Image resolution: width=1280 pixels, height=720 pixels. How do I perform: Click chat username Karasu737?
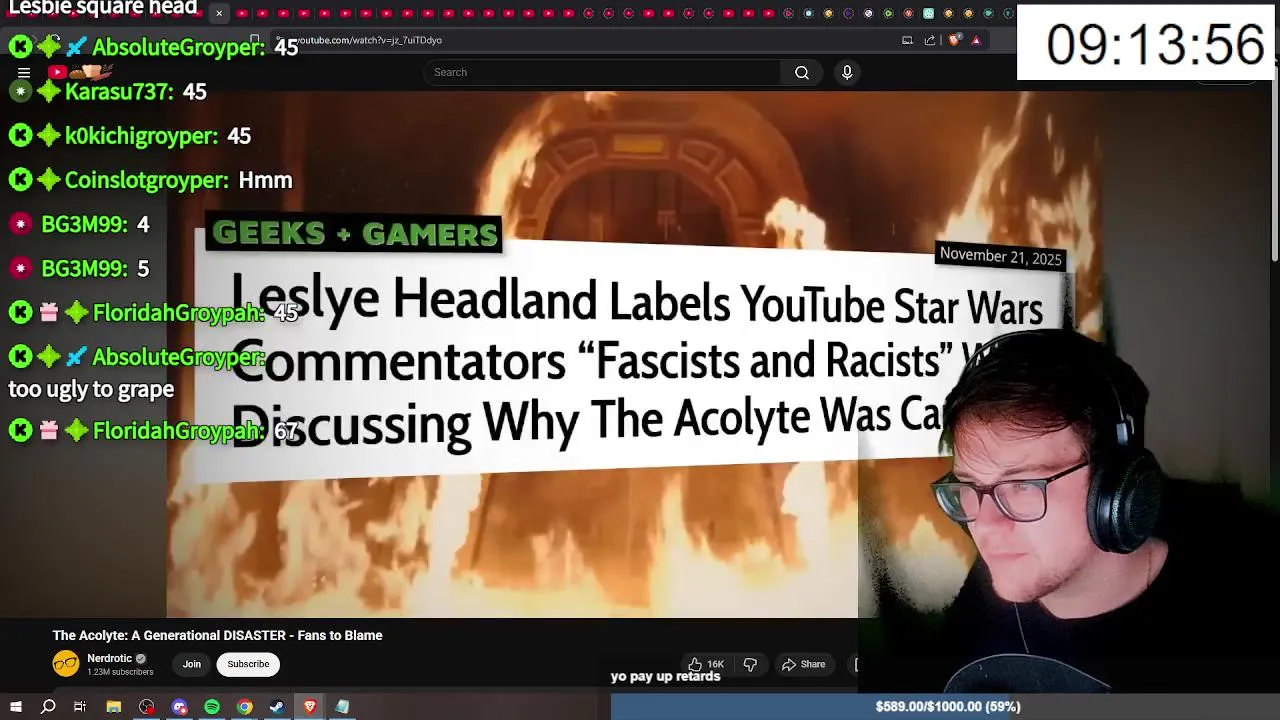(x=119, y=92)
